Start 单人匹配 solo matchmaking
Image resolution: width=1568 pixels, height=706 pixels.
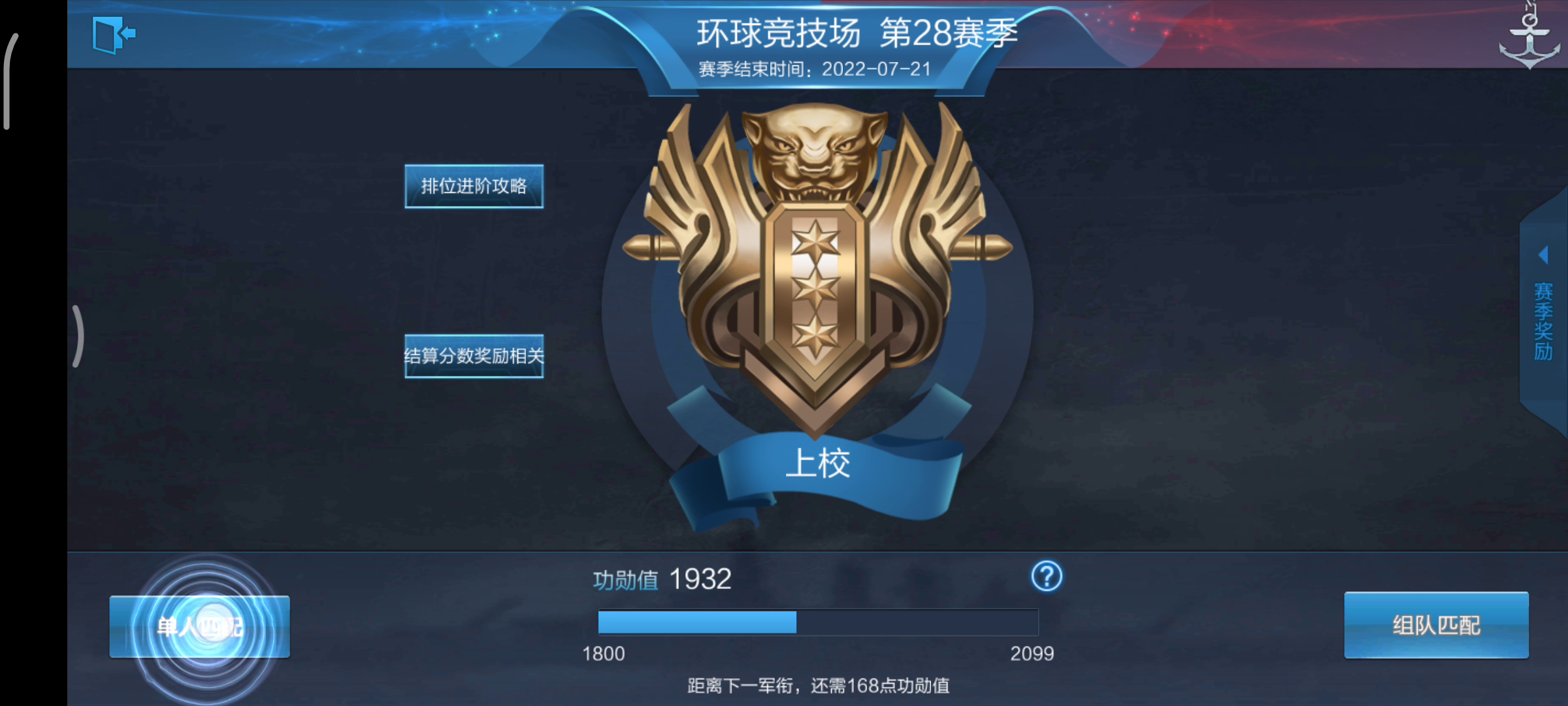point(200,627)
